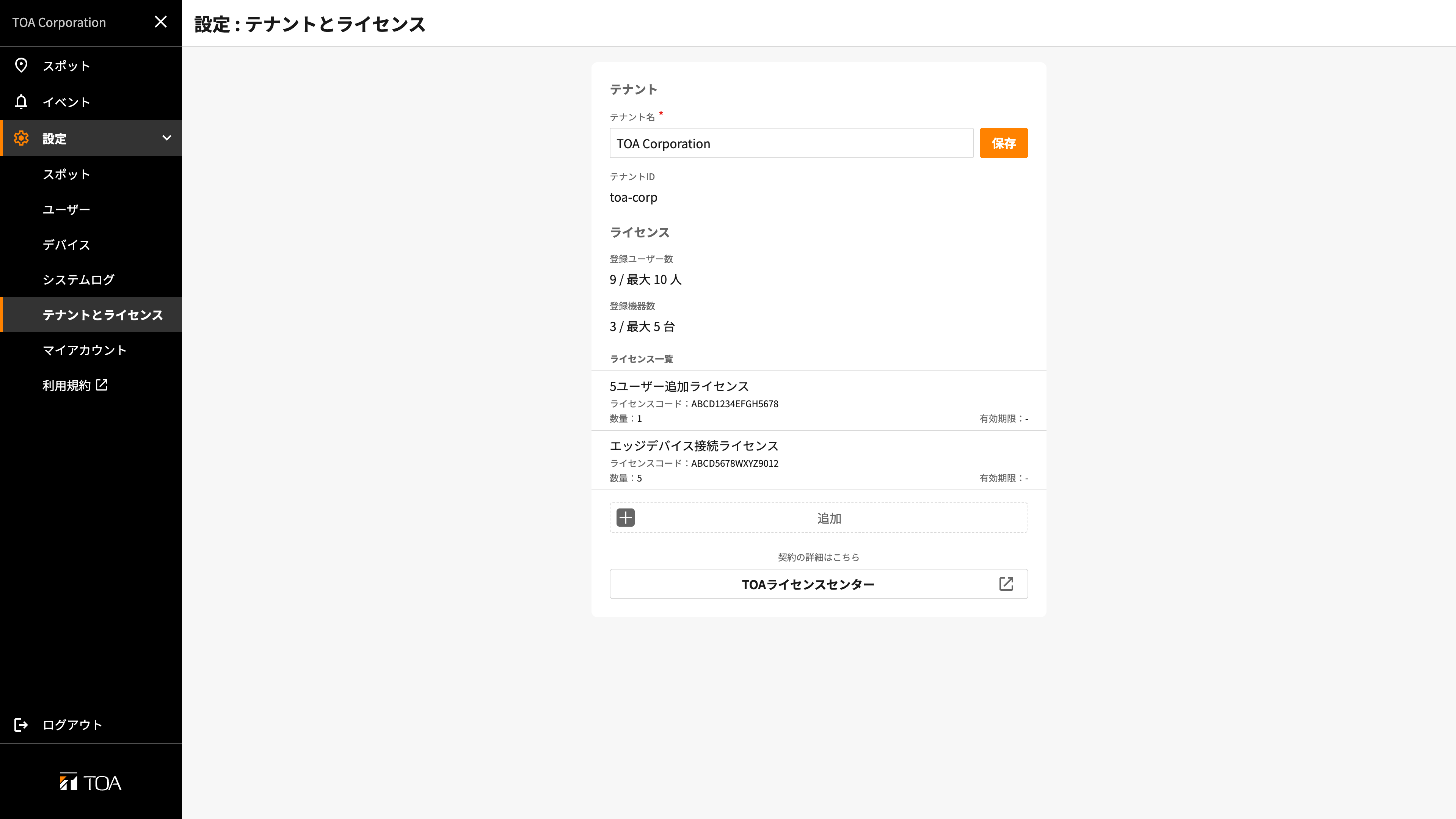Screen dimensions: 1456x819
Task: Select スポット under the settings submenu
Action: 91,174
